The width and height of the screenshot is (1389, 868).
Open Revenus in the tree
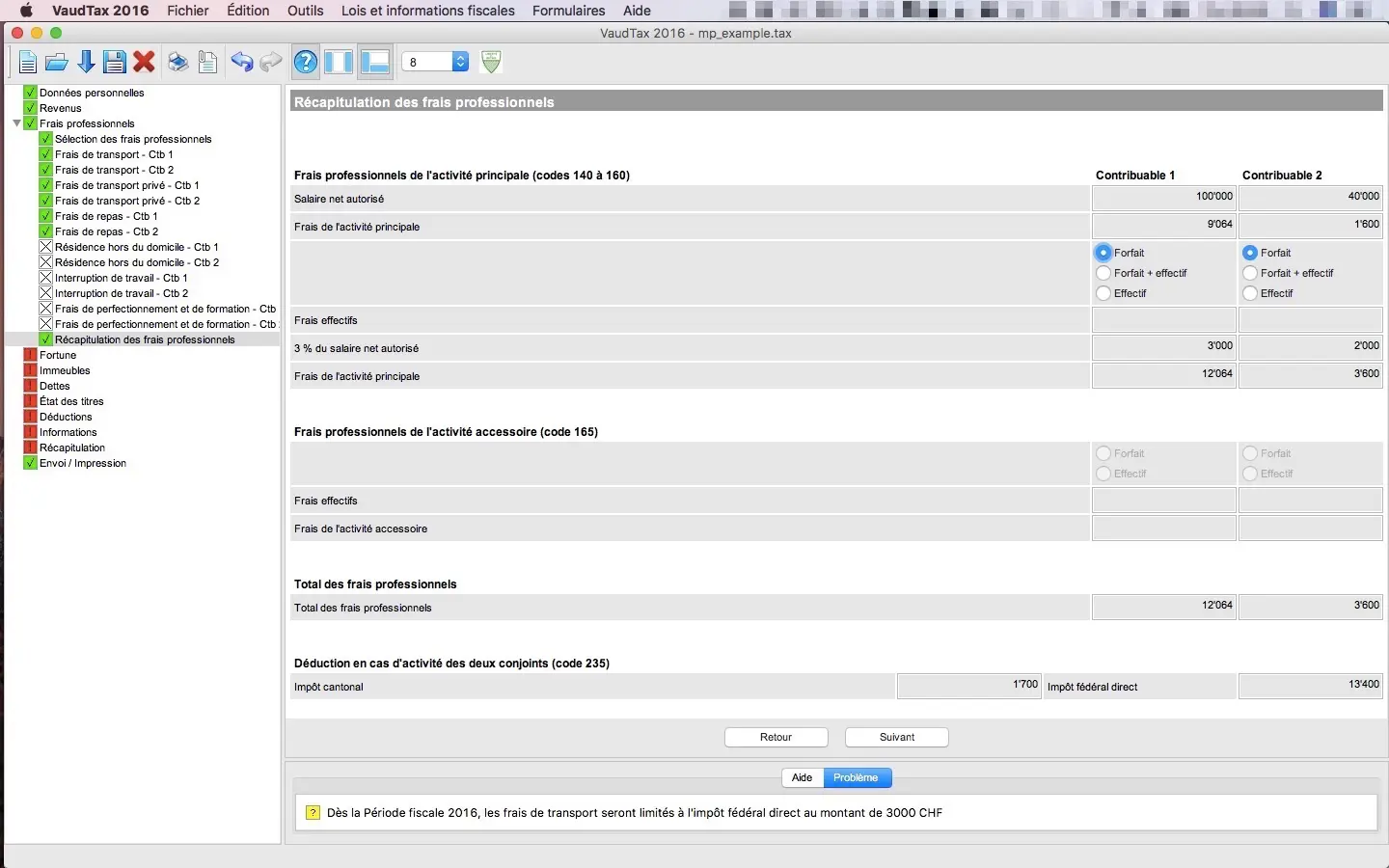61,108
